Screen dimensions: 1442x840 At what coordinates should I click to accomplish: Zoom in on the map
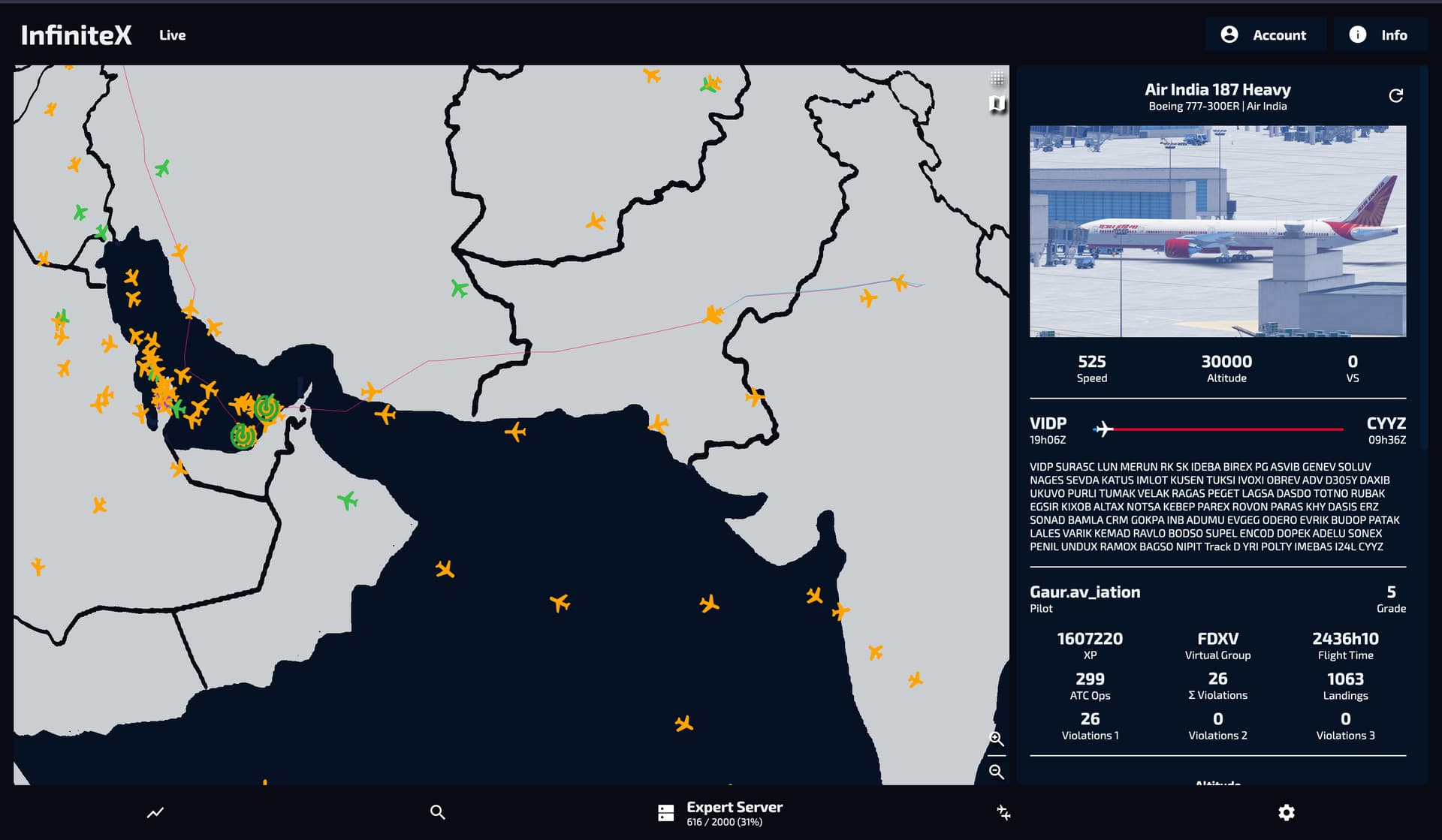[x=997, y=739]
